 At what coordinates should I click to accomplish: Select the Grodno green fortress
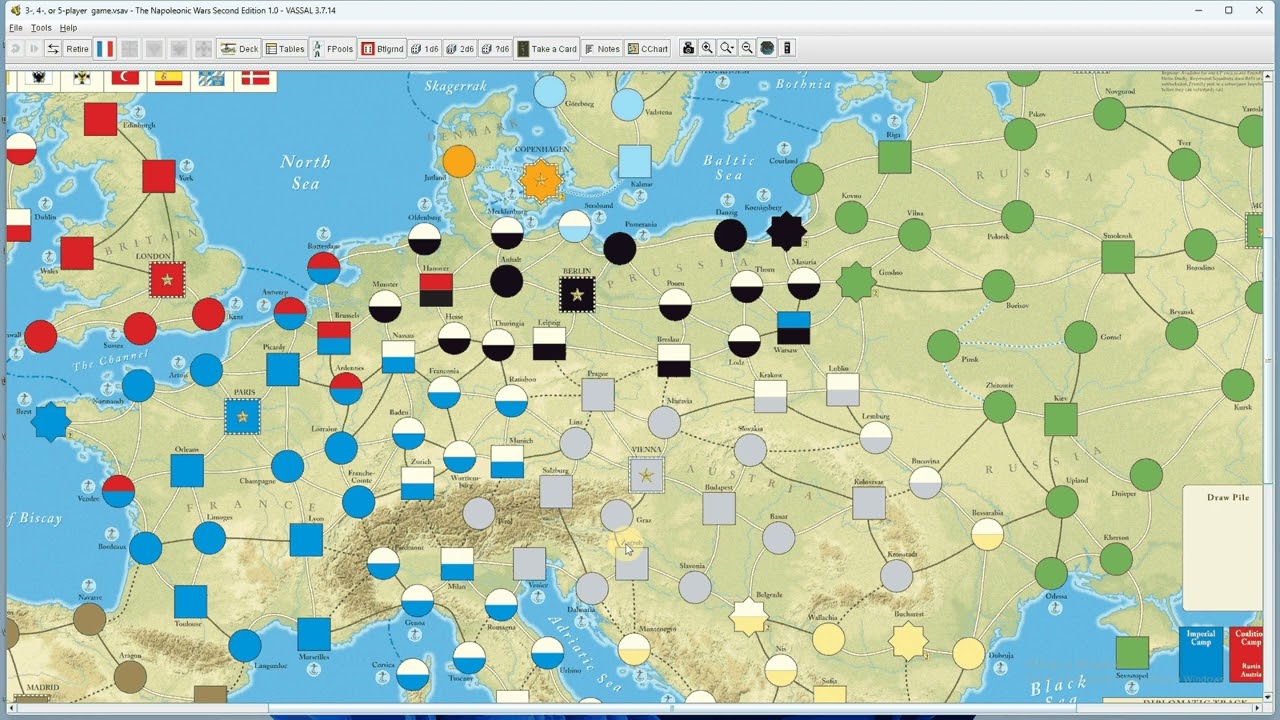pos(856,281)
